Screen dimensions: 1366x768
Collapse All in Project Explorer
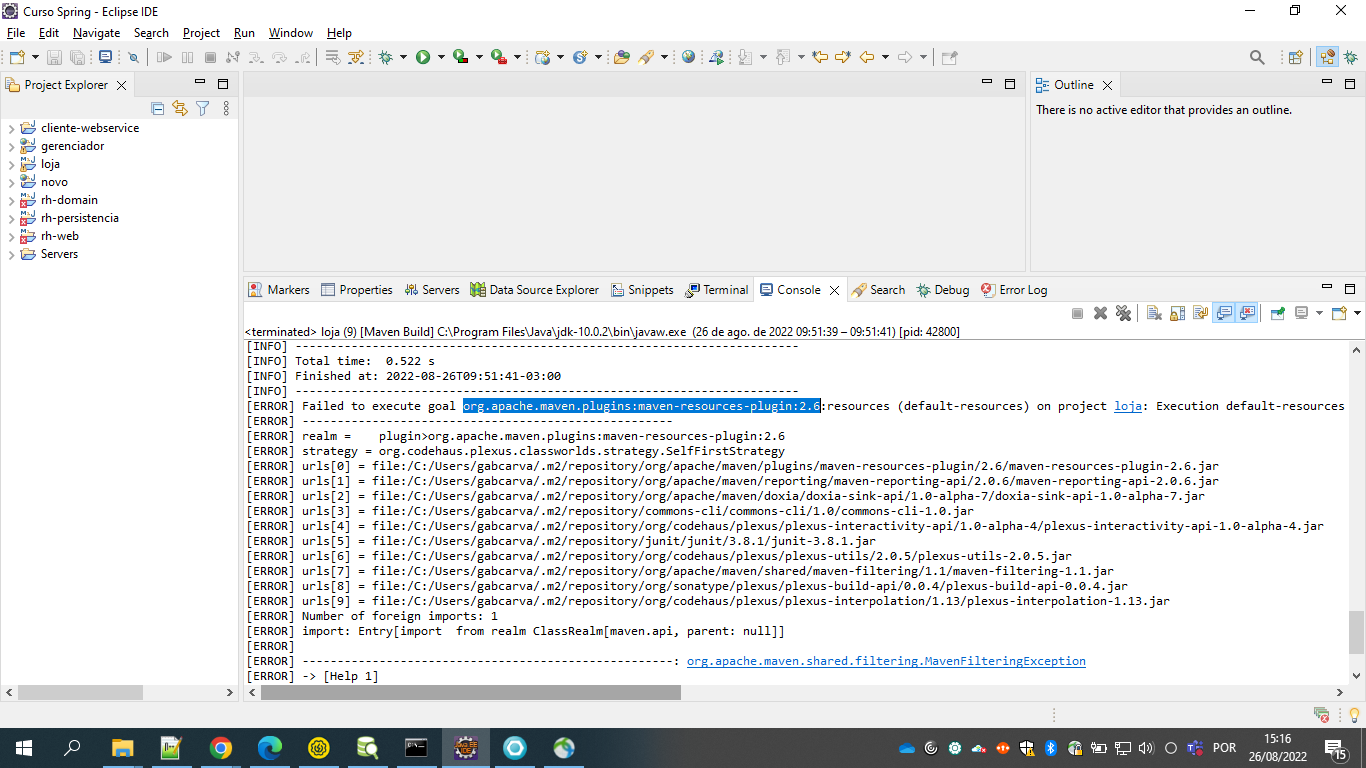coord(157,108)
